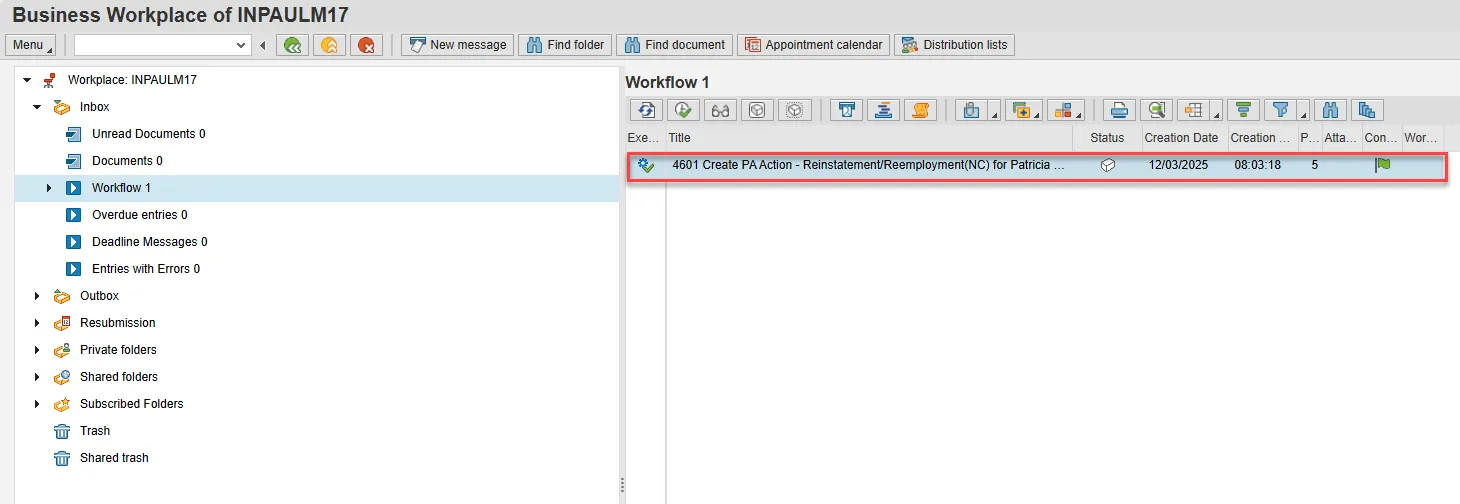Open the colored-blocks dropdown icon
The width and height of the screenshot is (1460, 504).
pos(1066,110)
